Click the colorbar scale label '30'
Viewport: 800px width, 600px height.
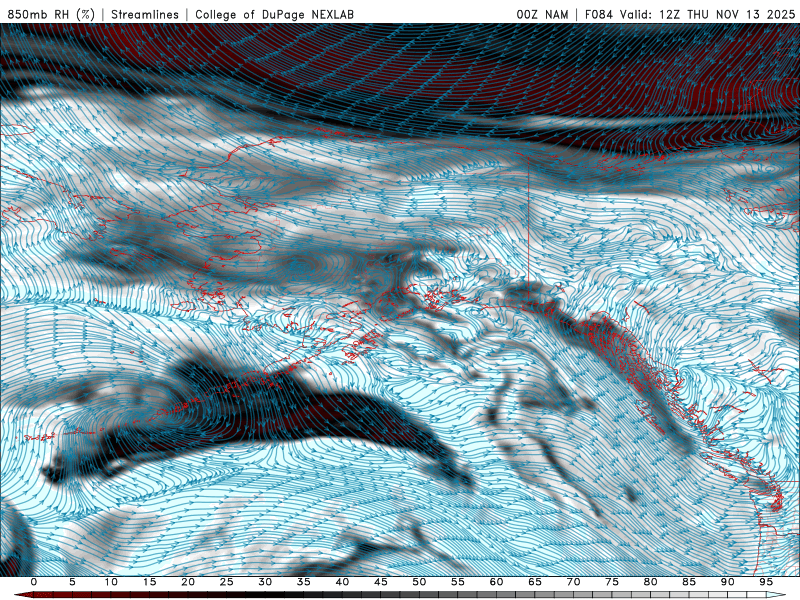pos(265,582)
